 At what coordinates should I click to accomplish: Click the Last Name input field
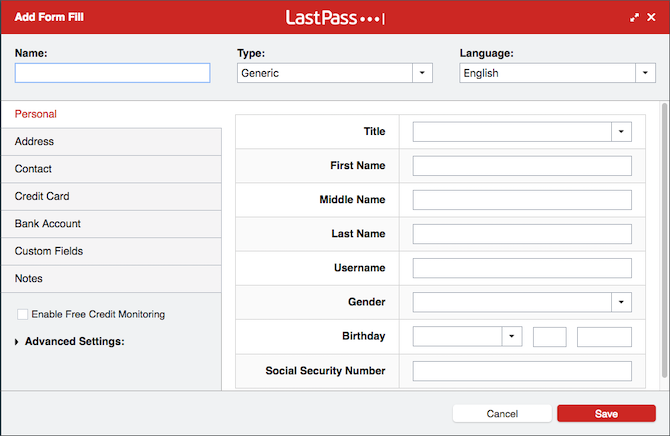(x=522, y=234)
